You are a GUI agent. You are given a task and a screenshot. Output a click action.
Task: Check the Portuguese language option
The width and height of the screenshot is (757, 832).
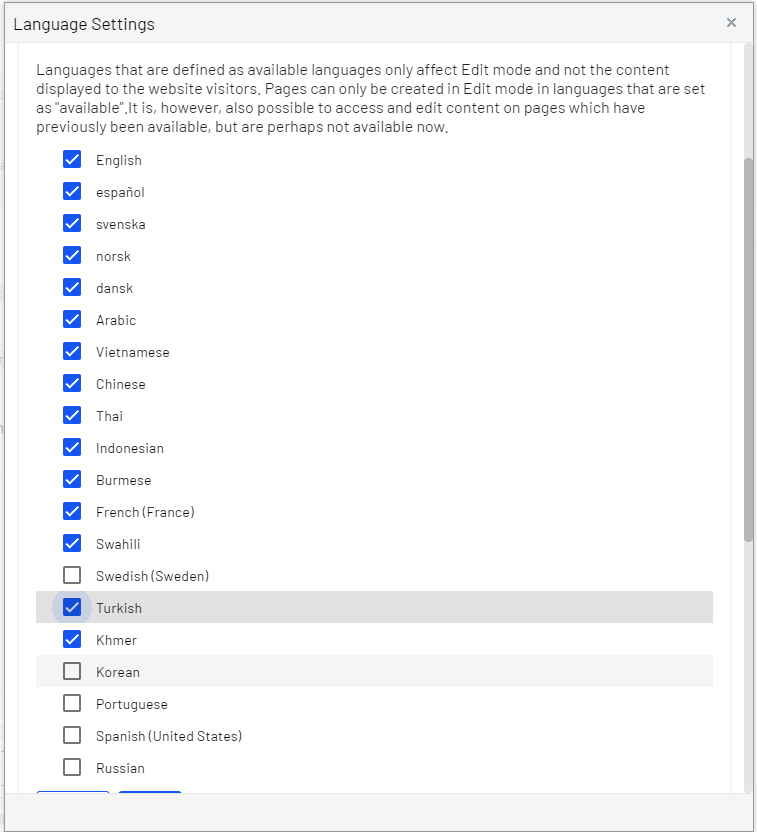(x=72, y=703)
